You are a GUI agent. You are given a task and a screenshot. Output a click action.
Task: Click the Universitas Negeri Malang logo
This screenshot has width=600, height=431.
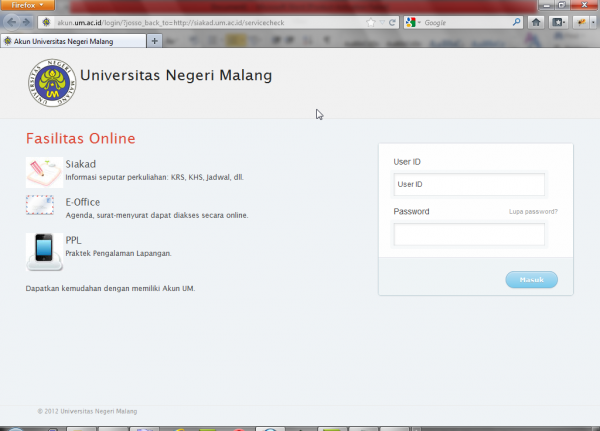point(52,83)
